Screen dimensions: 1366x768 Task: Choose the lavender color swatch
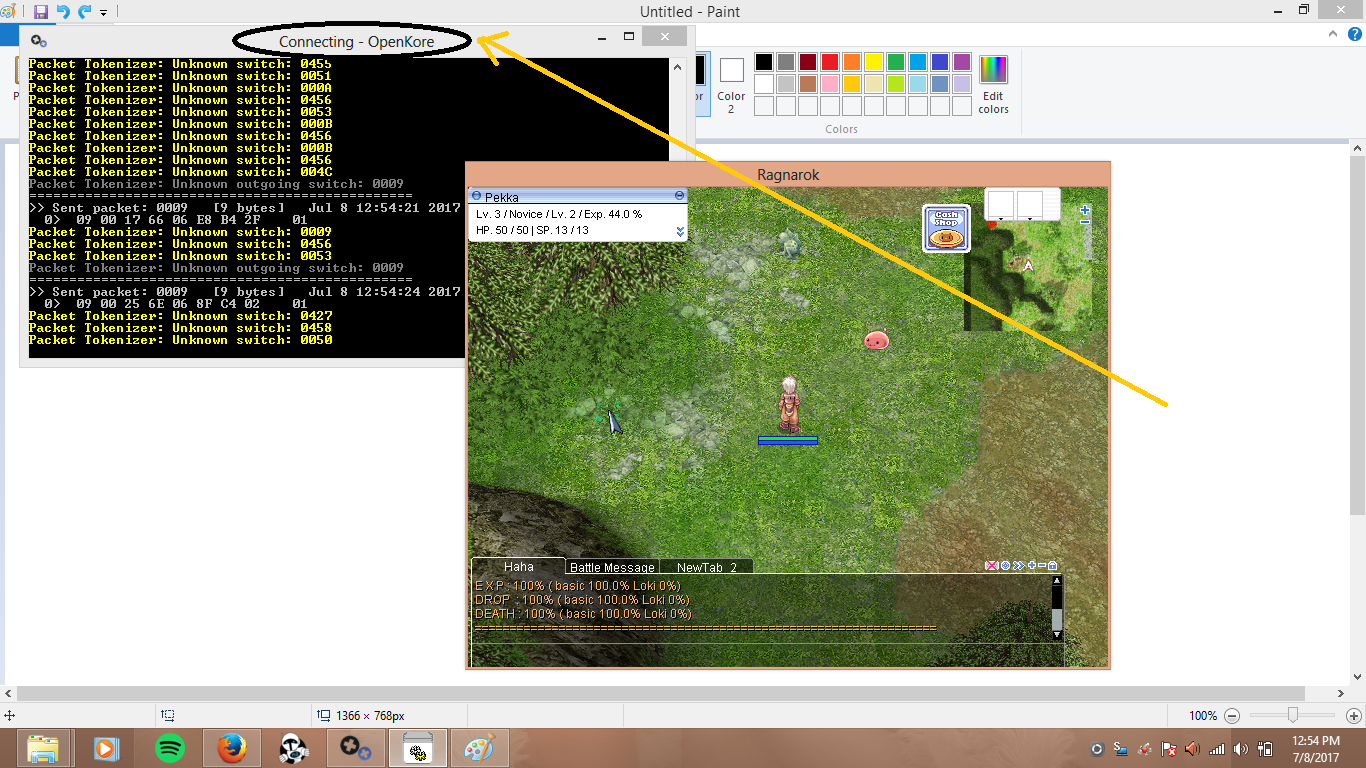click(962, 84)
